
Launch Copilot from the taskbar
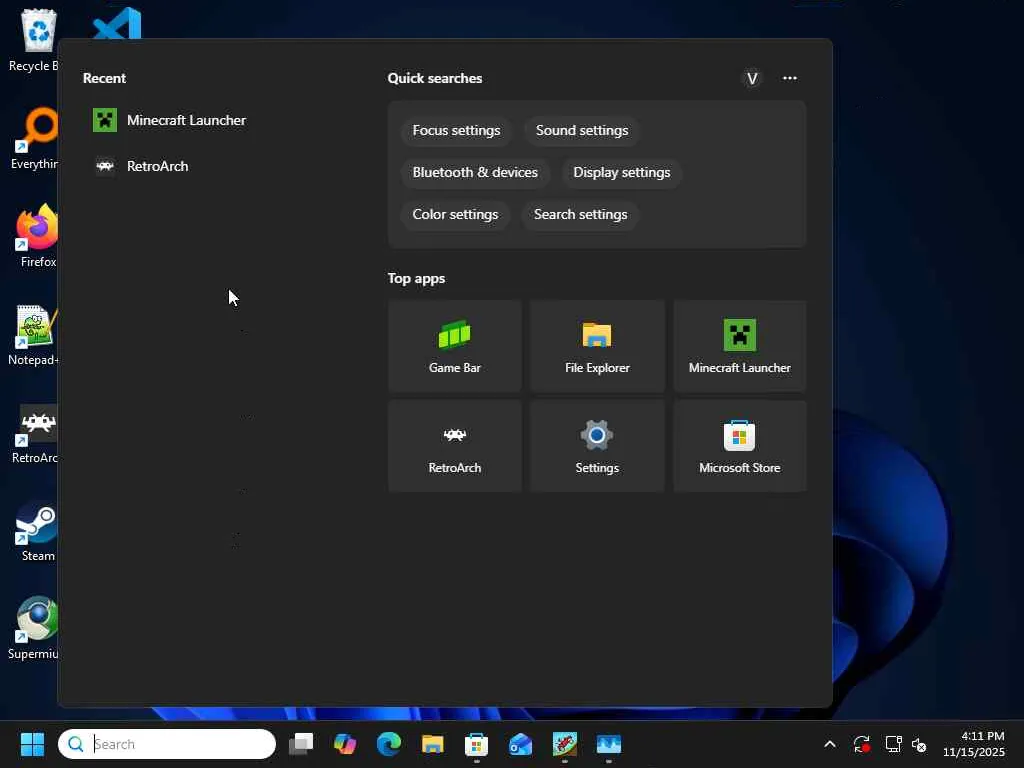coord(345,744)
